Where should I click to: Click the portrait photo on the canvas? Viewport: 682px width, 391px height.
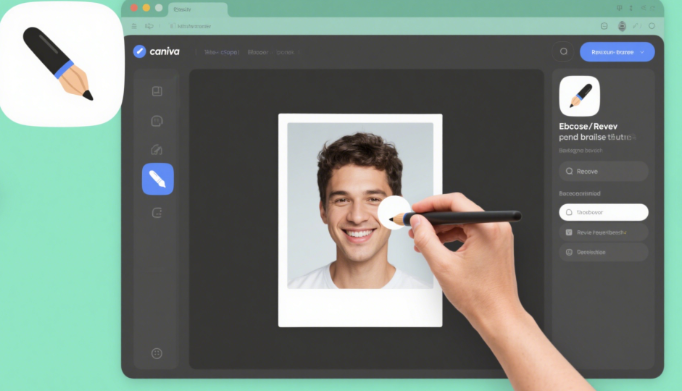[x=360, y=205]
